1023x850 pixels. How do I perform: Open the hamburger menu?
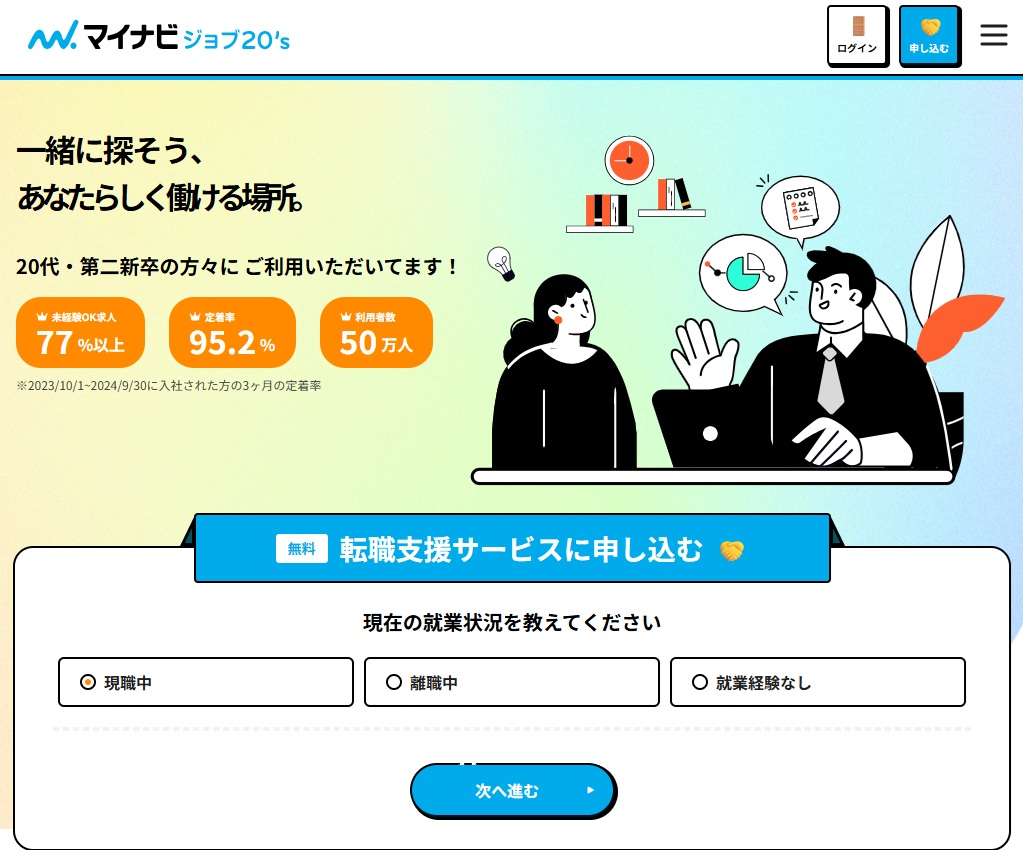[994, 35]
